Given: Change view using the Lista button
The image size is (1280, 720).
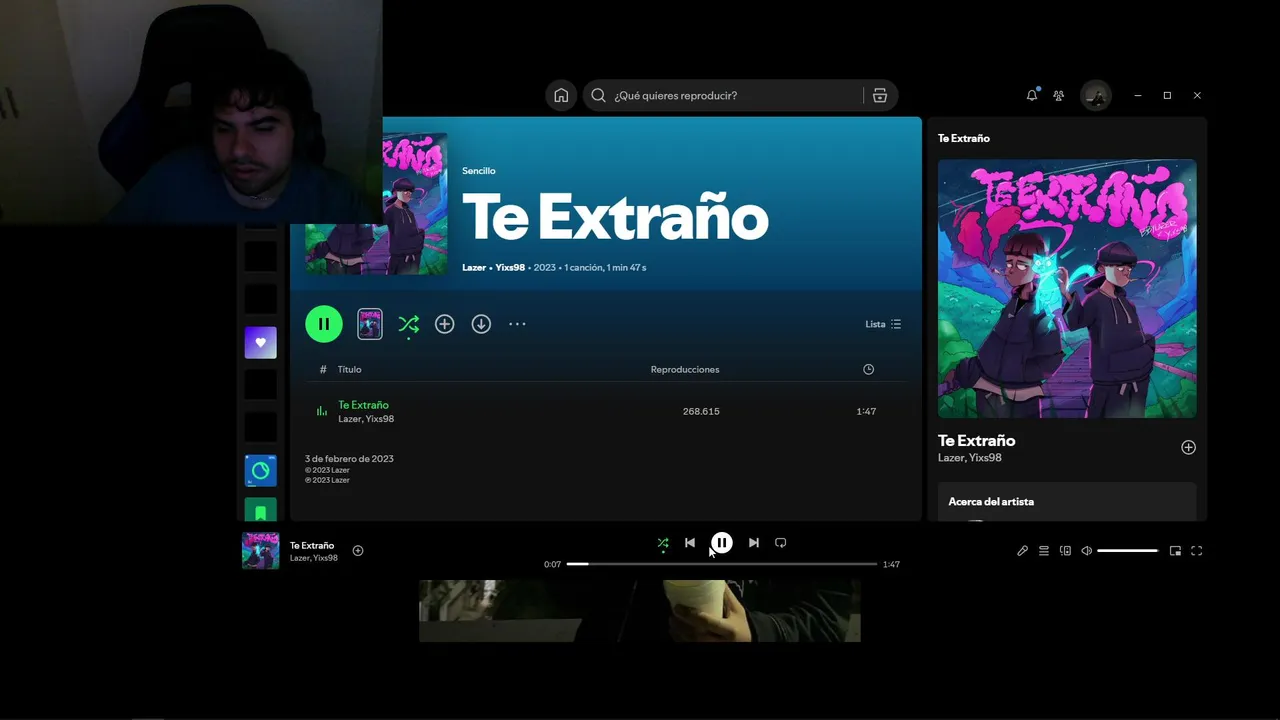Looking at the screenshot, I should (x=883, y=324).
